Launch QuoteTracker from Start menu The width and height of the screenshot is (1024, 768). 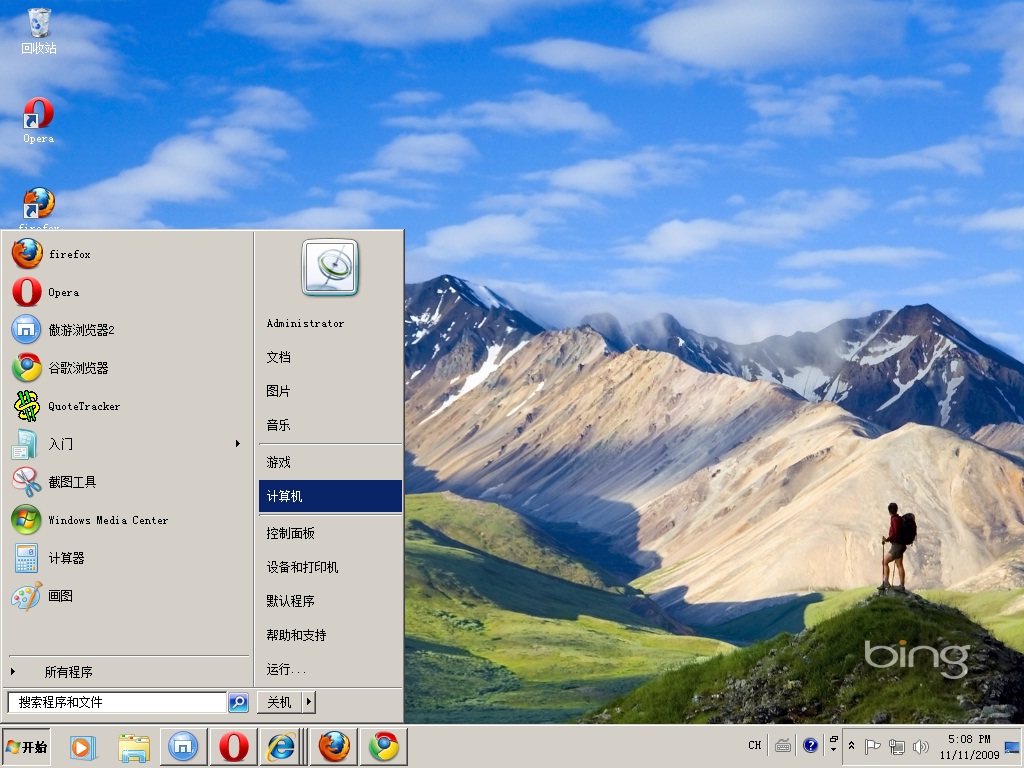pos(127,406)
